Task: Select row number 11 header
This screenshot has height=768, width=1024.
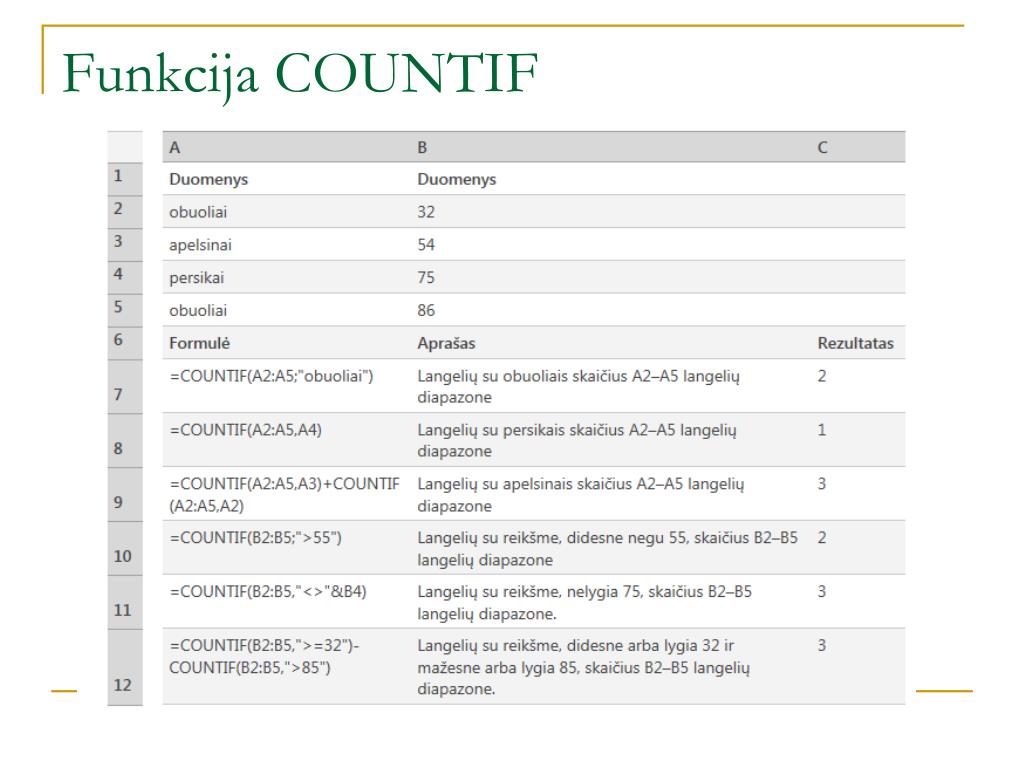Action: (125, 602)
